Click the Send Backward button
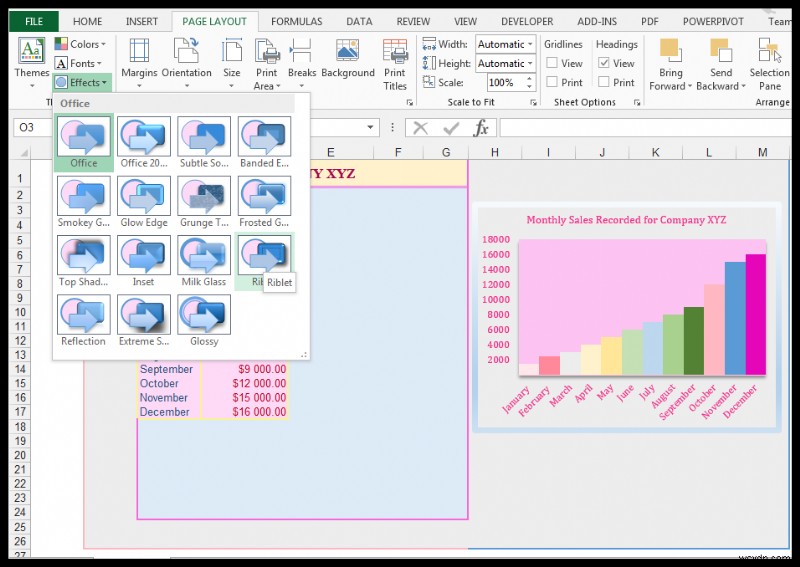This screenshot has height=567, width=800. (x=720, y=64)
